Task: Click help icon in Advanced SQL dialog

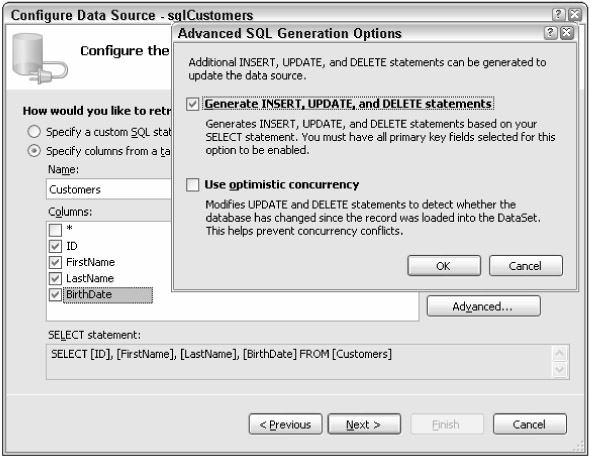Action: (550, 33)
